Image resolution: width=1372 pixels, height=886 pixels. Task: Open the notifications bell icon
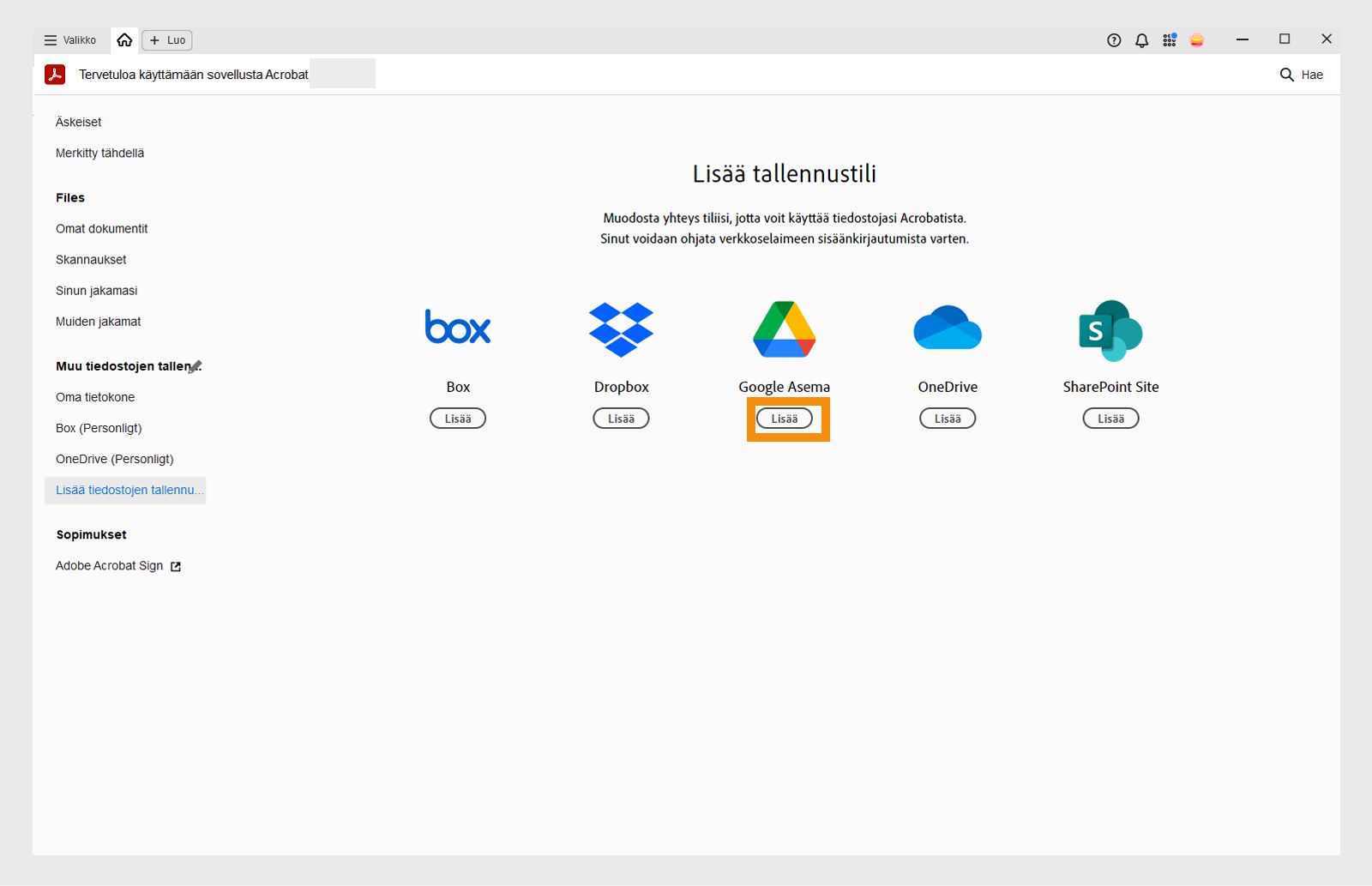point(1140,39)
